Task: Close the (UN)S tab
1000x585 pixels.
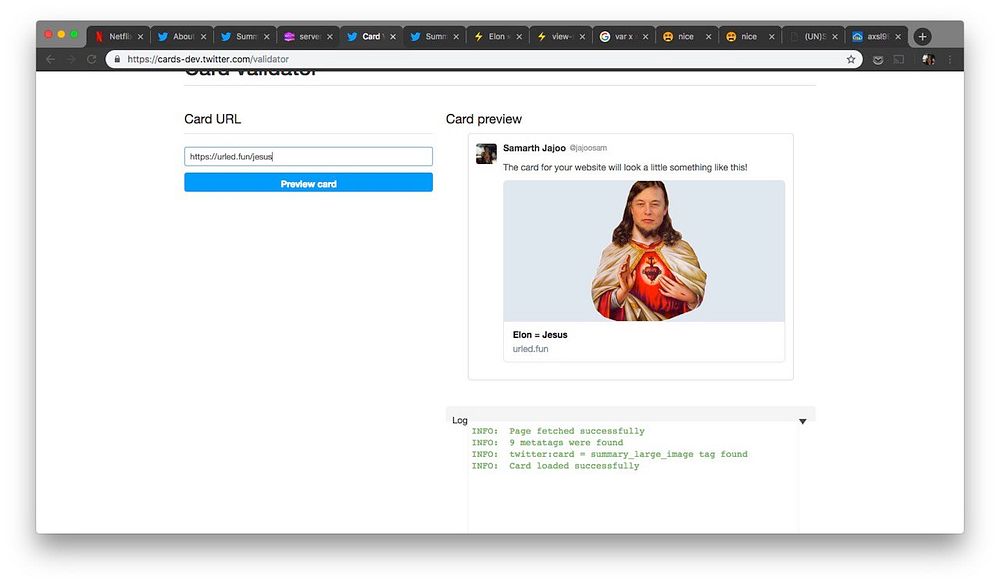Action: (x=835, y=37)
